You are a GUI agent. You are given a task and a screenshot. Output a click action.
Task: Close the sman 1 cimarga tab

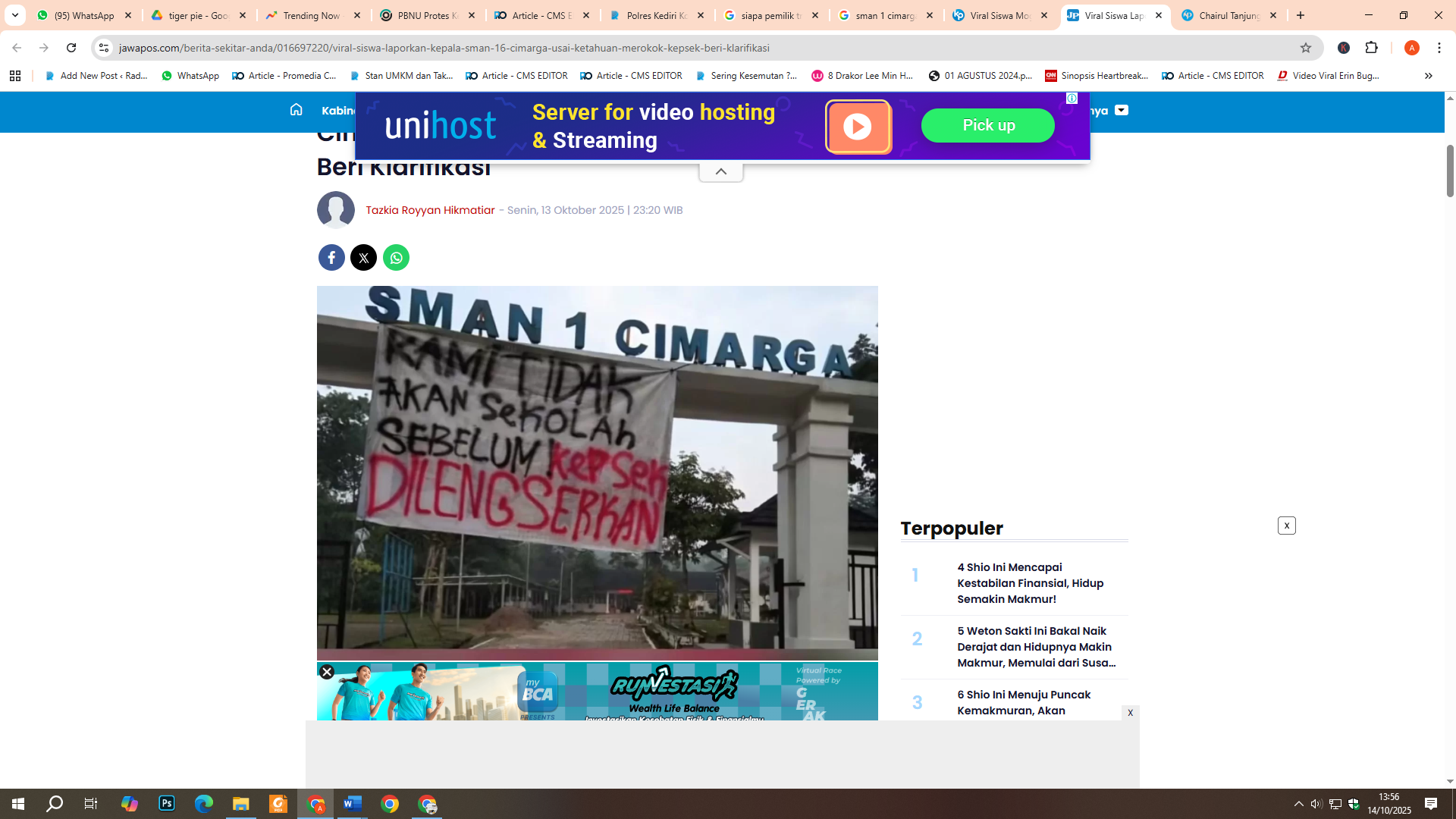[x=930, y=15]
